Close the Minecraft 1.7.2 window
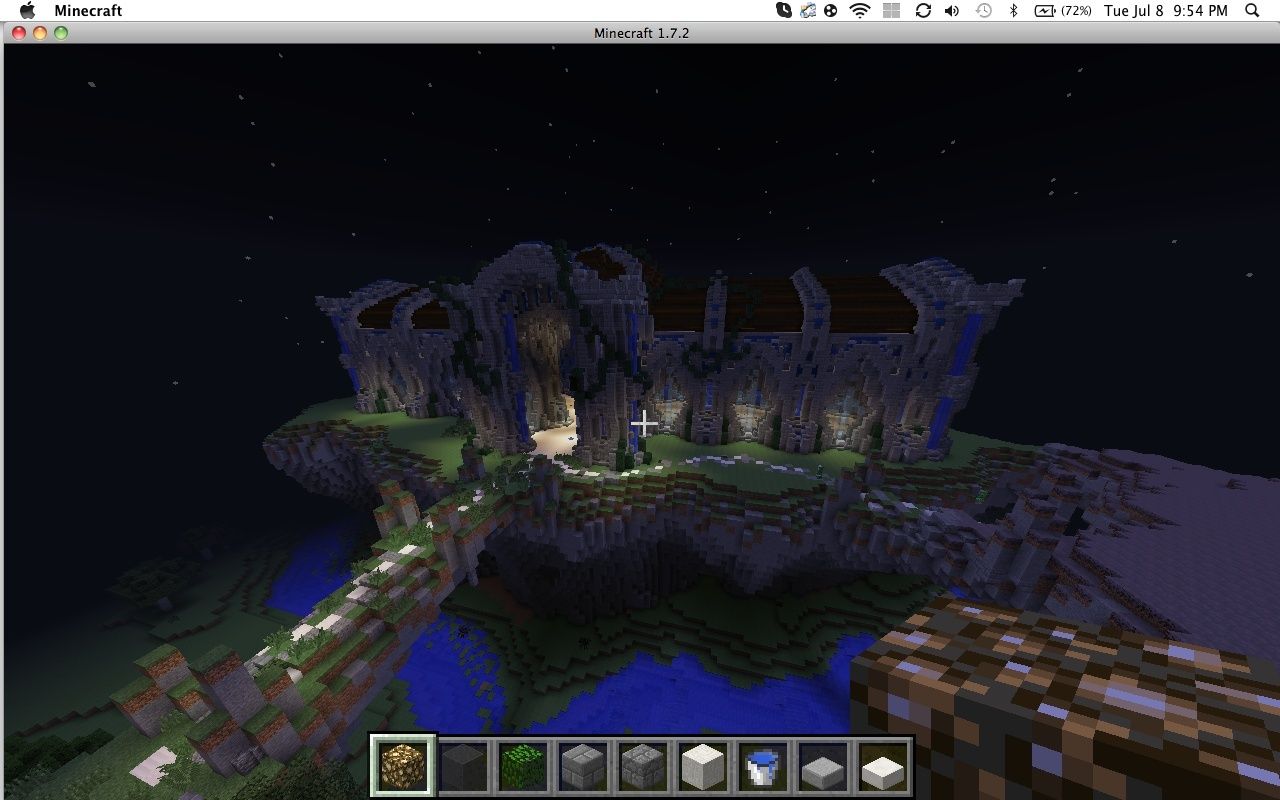Screen dimensions: 1280x800 point(19,33)
